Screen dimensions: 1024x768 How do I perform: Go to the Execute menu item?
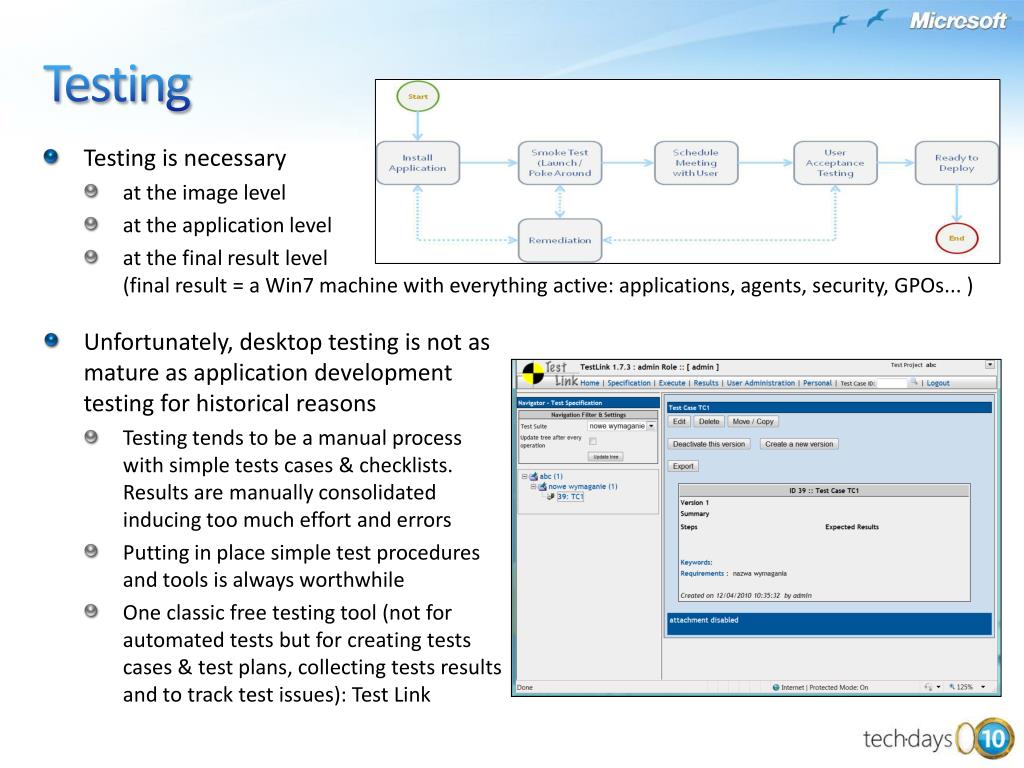click(672, 383)
